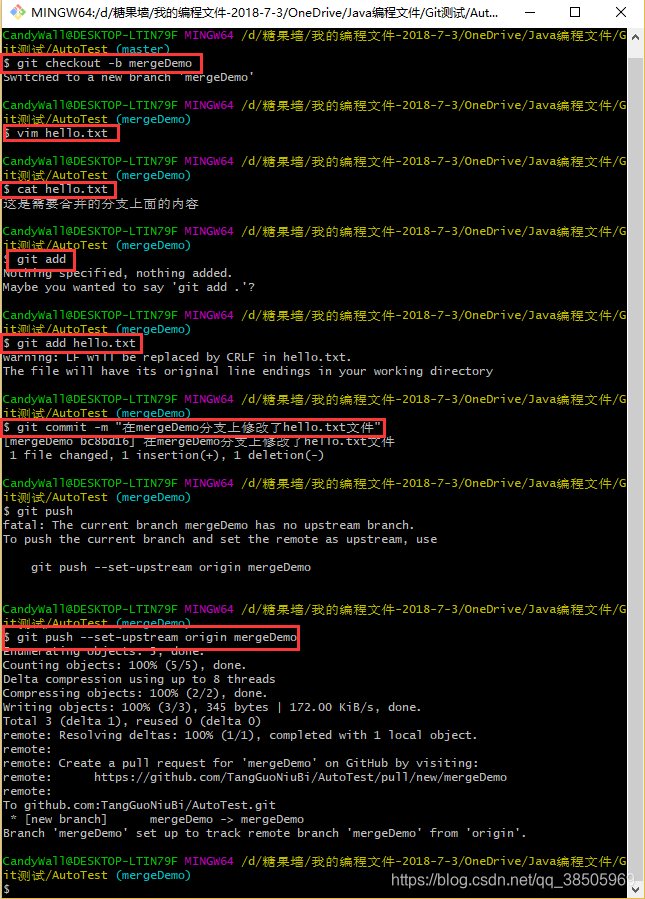Click the scrollbar down arrow
The height and width of the screenshot is (899, 645).
pyautogui.click(x=635, y=890)
